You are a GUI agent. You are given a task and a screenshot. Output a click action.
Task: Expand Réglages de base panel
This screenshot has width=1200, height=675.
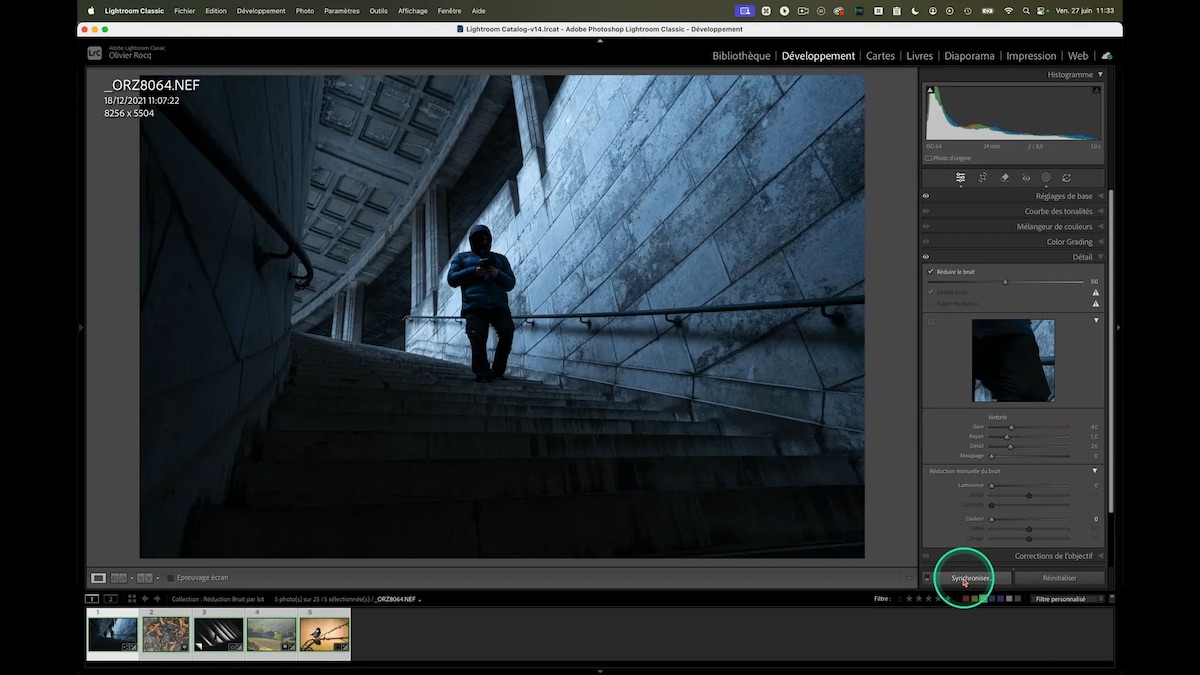pos(1100,196)
